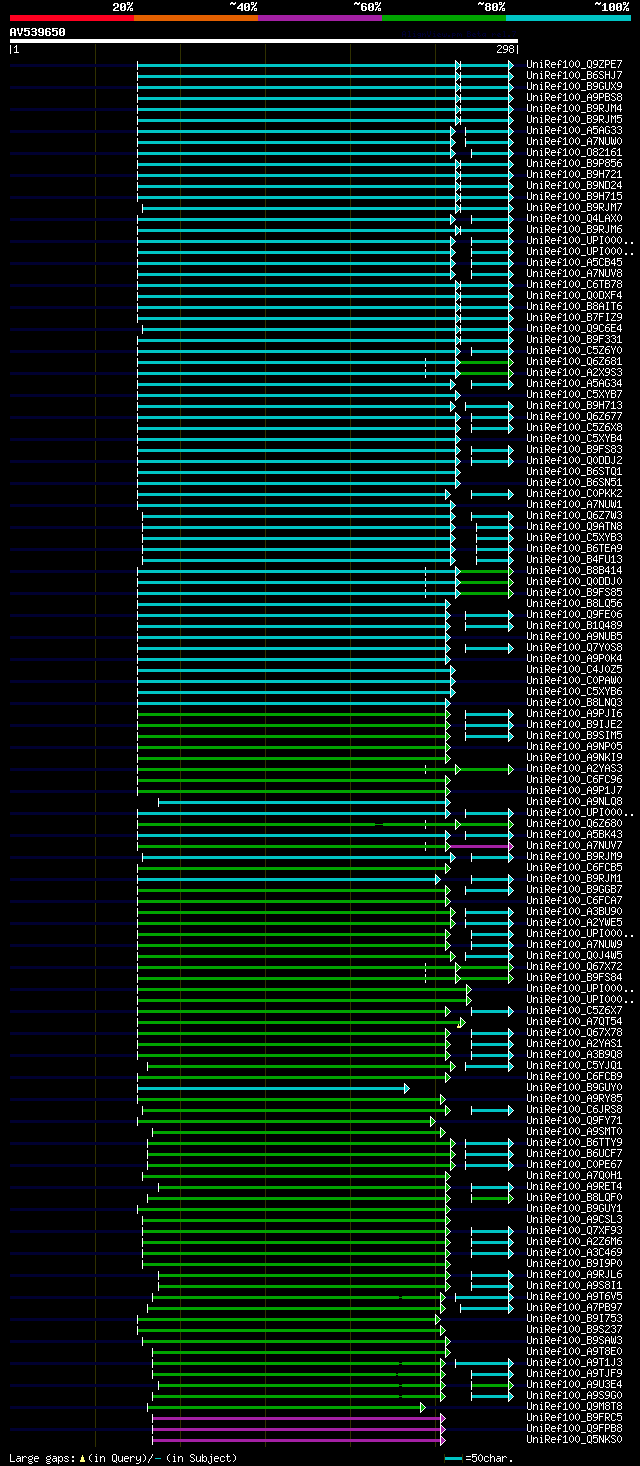The height and width of the screenshot is (1466, 640).
Task: Click the UniRef100_C0PKK2 label
Action: tap(574, 493)
